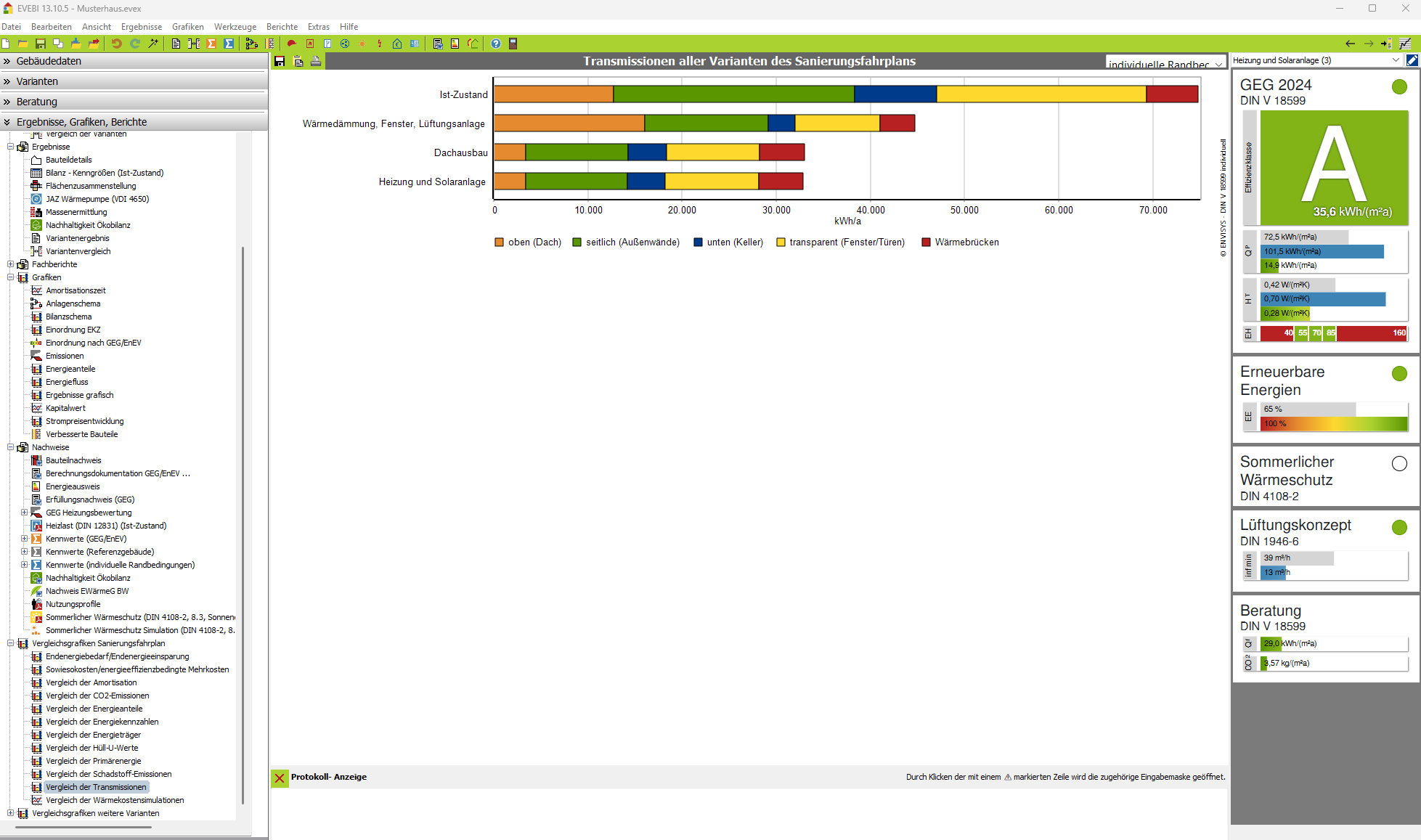Click the undo arrow in toolbar
Viewport: 1421px width, 840px height.
click(x=116, y=44)
